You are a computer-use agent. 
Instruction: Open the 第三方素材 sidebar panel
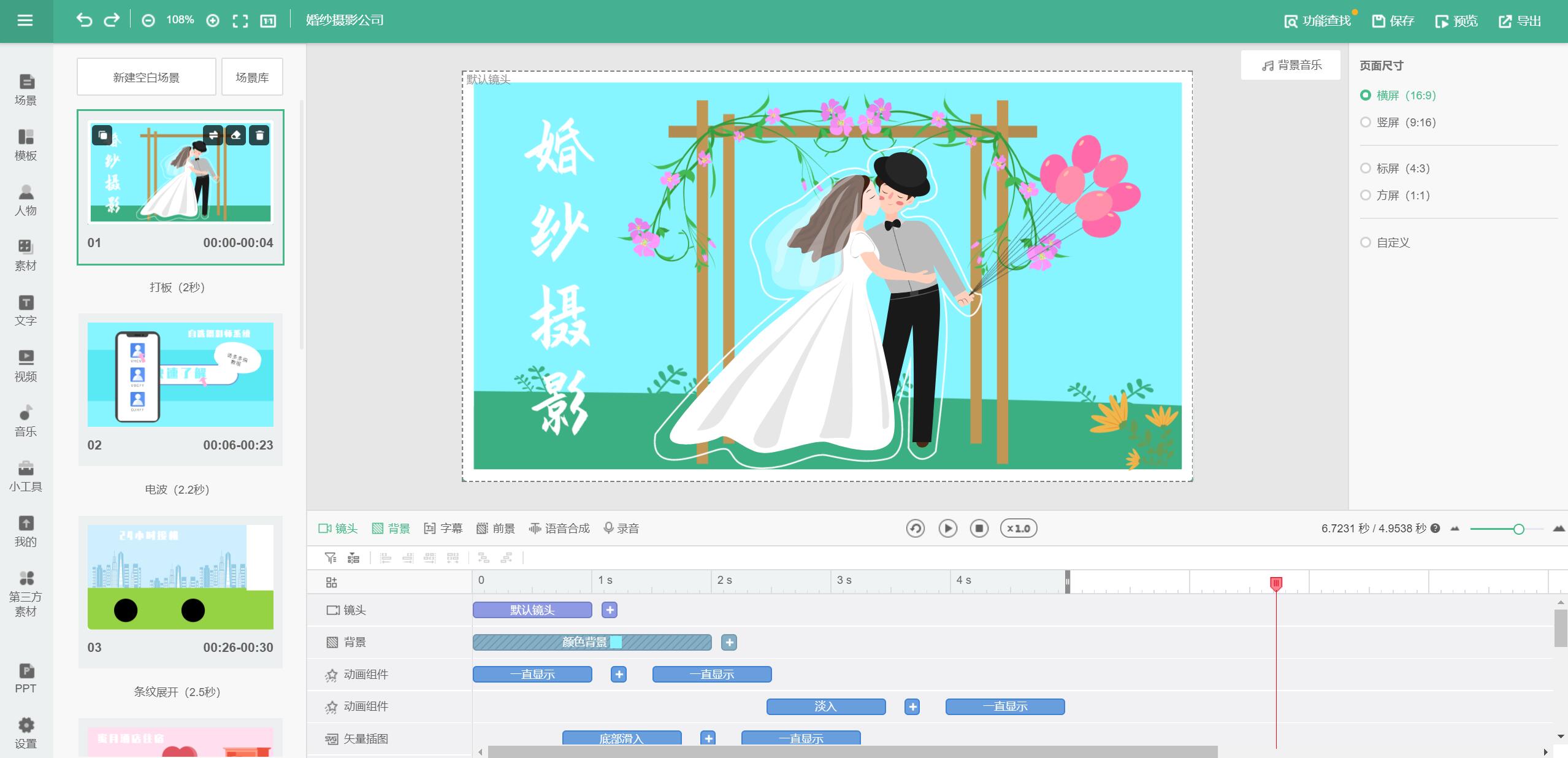tap(26, 594)
